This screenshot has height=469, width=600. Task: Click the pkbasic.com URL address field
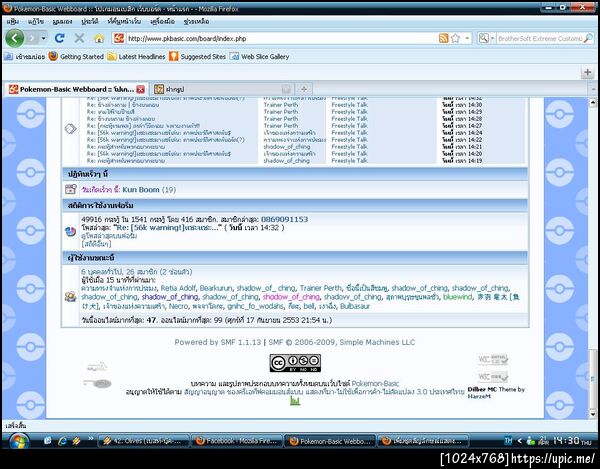pos(281,38)
